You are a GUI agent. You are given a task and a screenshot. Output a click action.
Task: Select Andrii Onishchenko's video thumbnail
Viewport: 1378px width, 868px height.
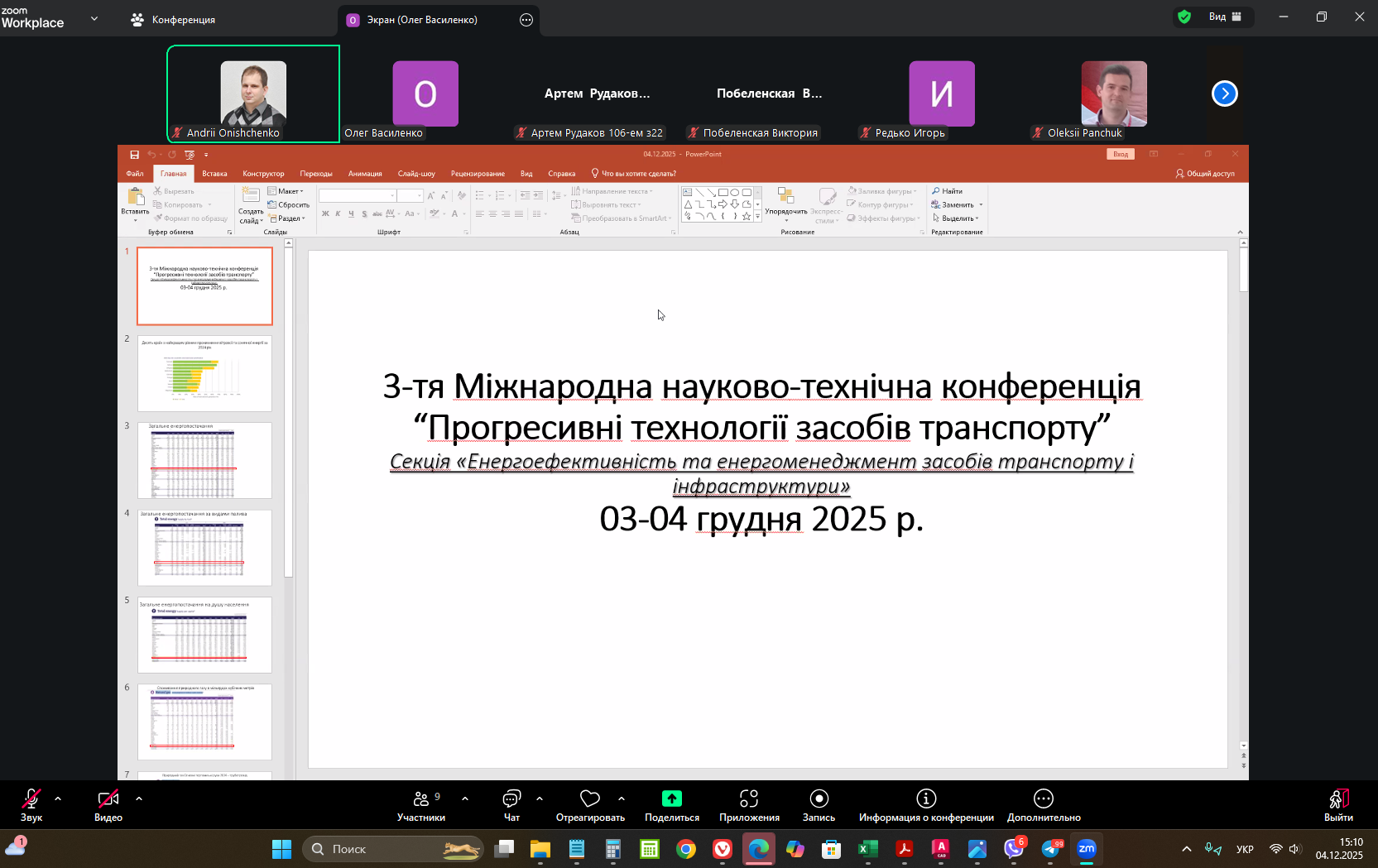253,94
